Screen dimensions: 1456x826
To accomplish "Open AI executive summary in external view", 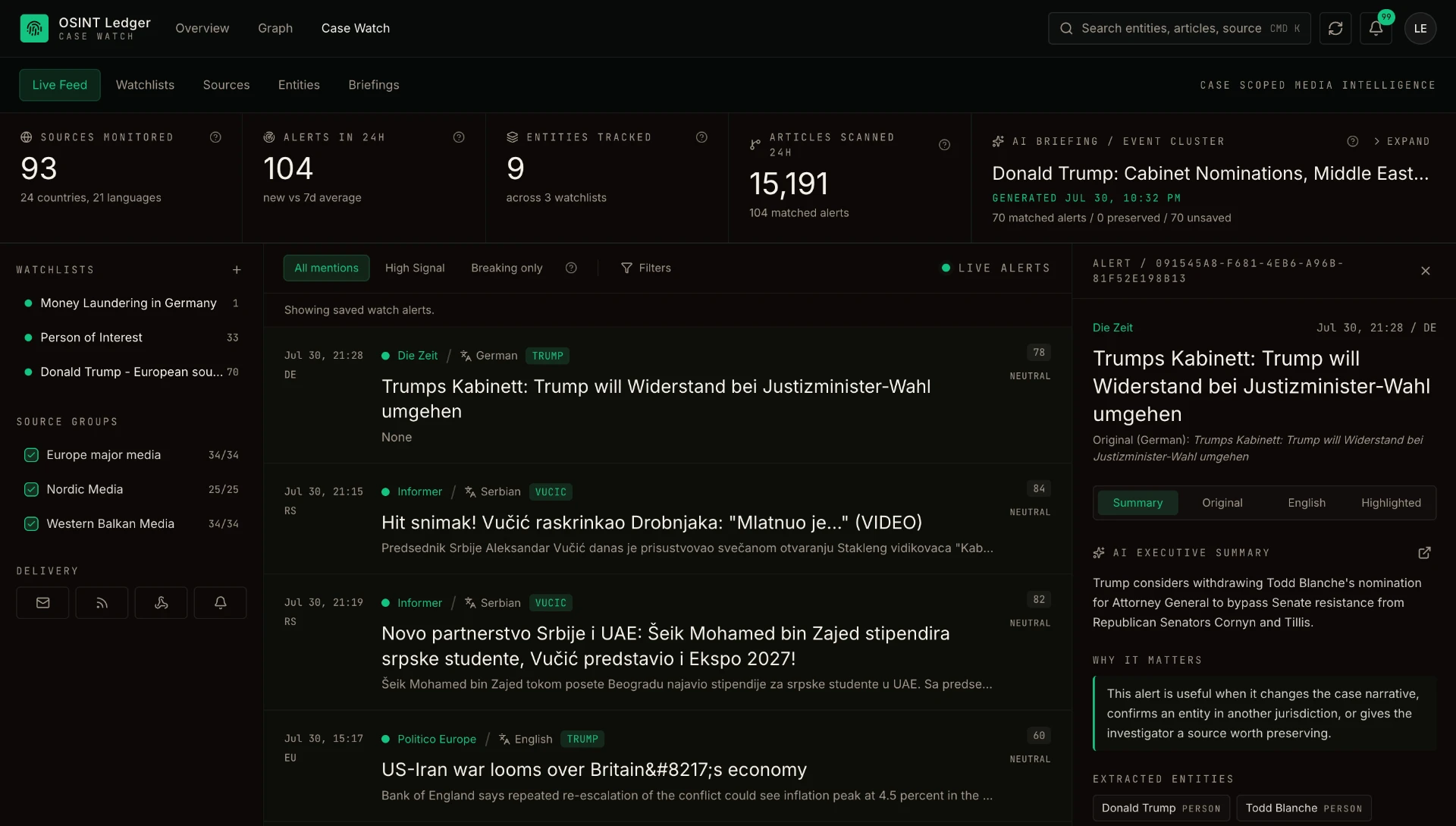I will (x=1424, y=553).
